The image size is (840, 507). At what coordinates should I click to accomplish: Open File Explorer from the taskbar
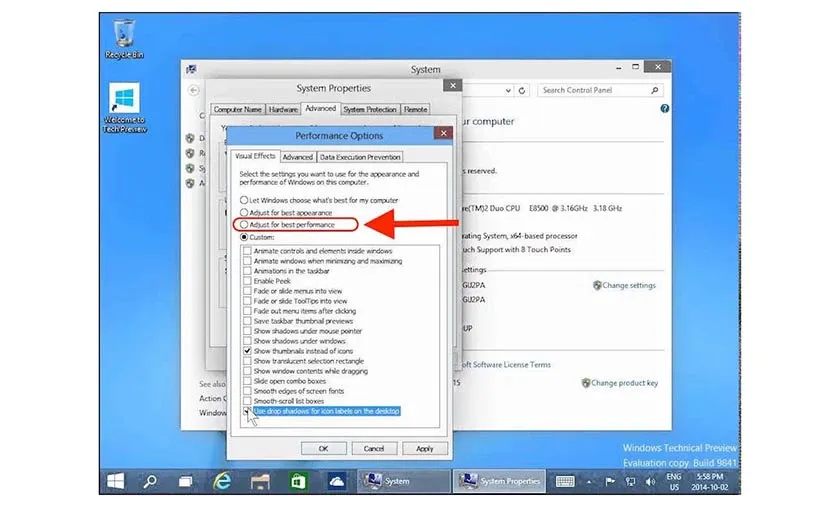click(259, 481)
